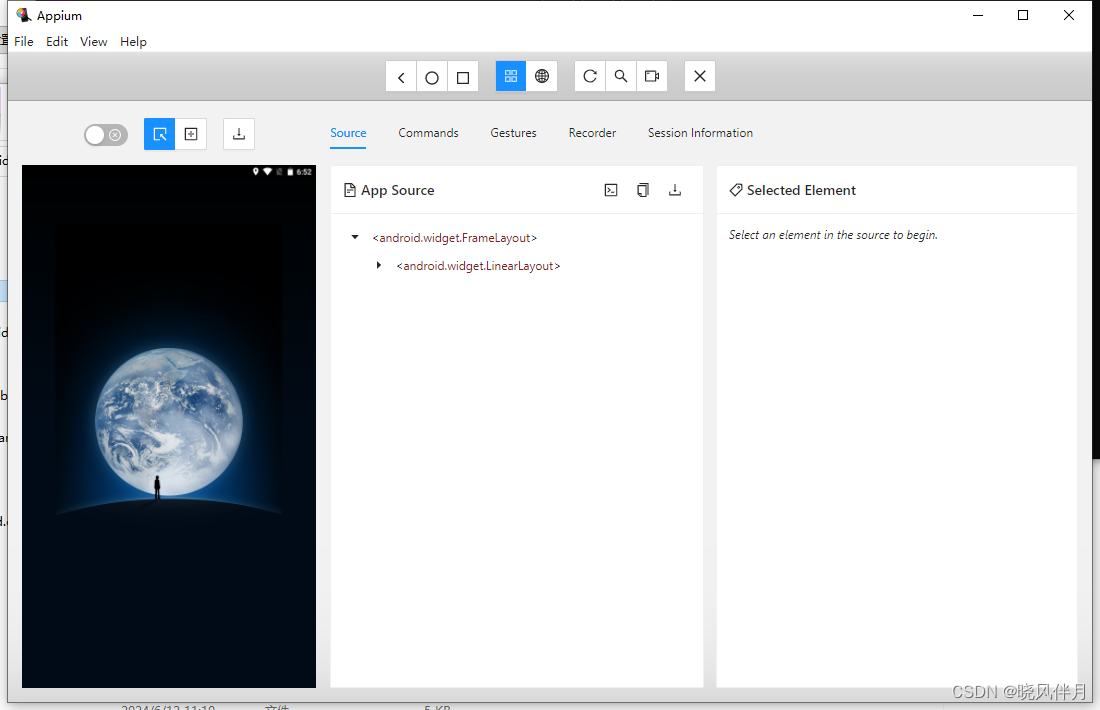Switch to Web/Hybrid App Mode globe icon
1100x710 pixels.
pyautogui.click(x=542, y=76)
